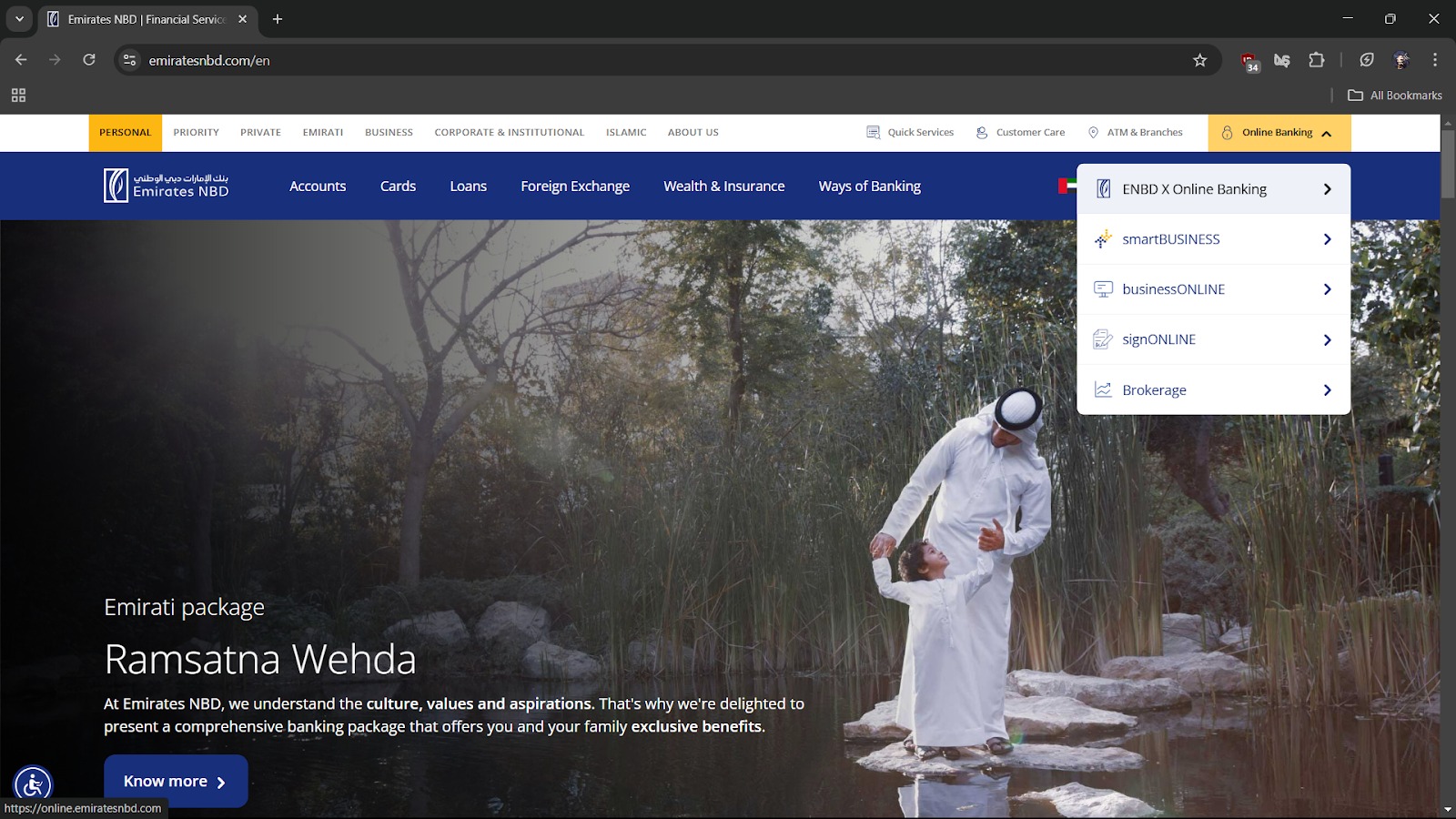This screenshot has height=819, width=1456.
Task: Expand the smartBUSINESS chevron
Action: pos(1328,239)
